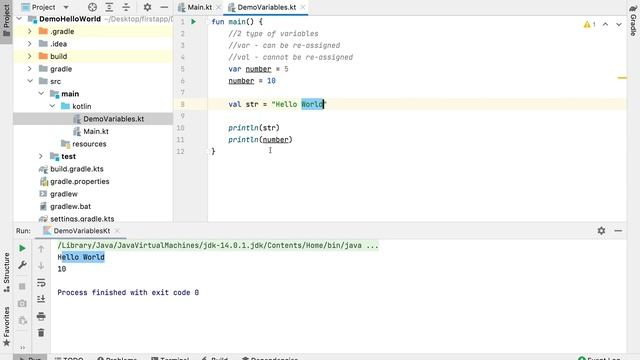This screenshot has height=360, width=640.
Task: Collapse the main folder
Action: 41,94
